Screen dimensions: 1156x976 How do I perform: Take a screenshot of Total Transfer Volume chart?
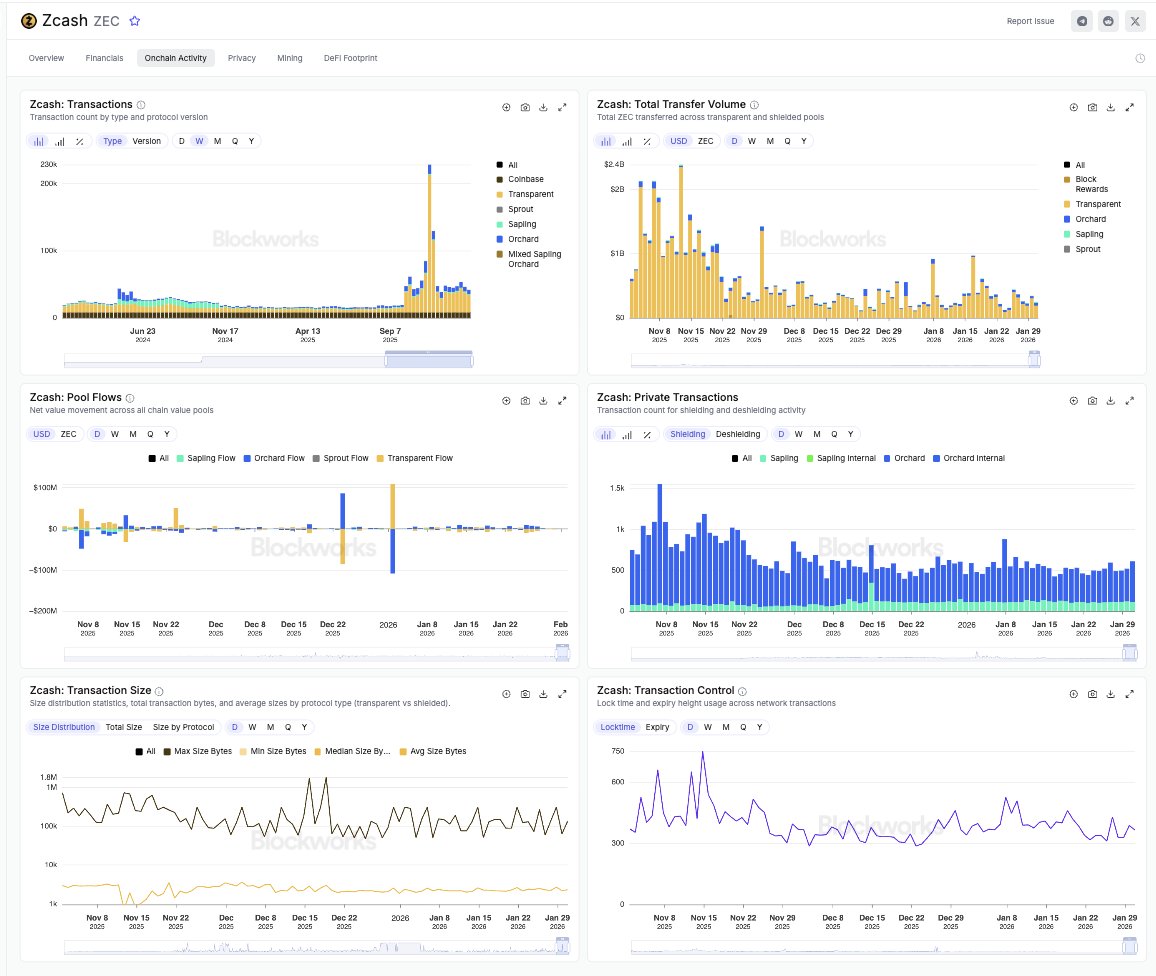(x=1092, y=107)
